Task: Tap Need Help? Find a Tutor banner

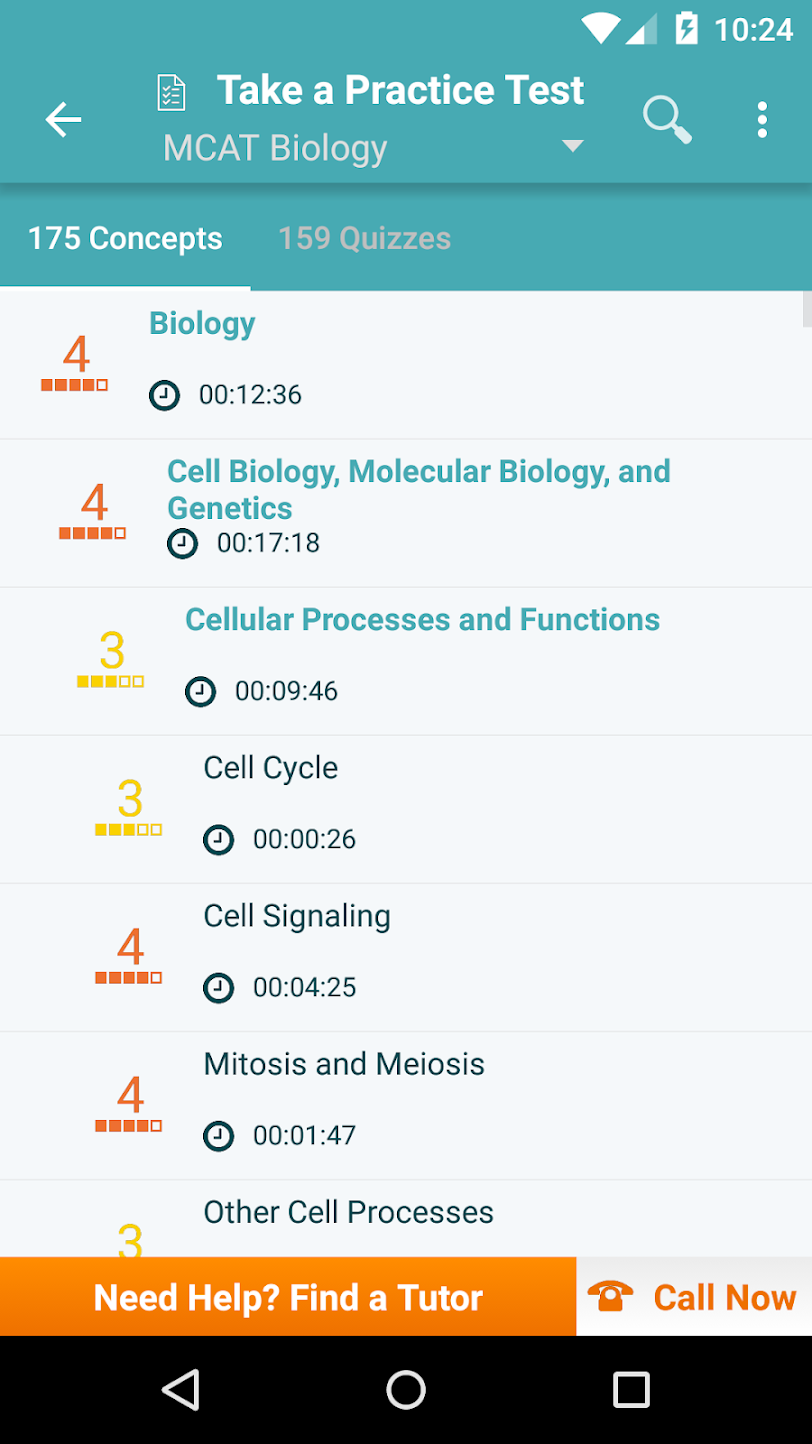Action: 288,1297
